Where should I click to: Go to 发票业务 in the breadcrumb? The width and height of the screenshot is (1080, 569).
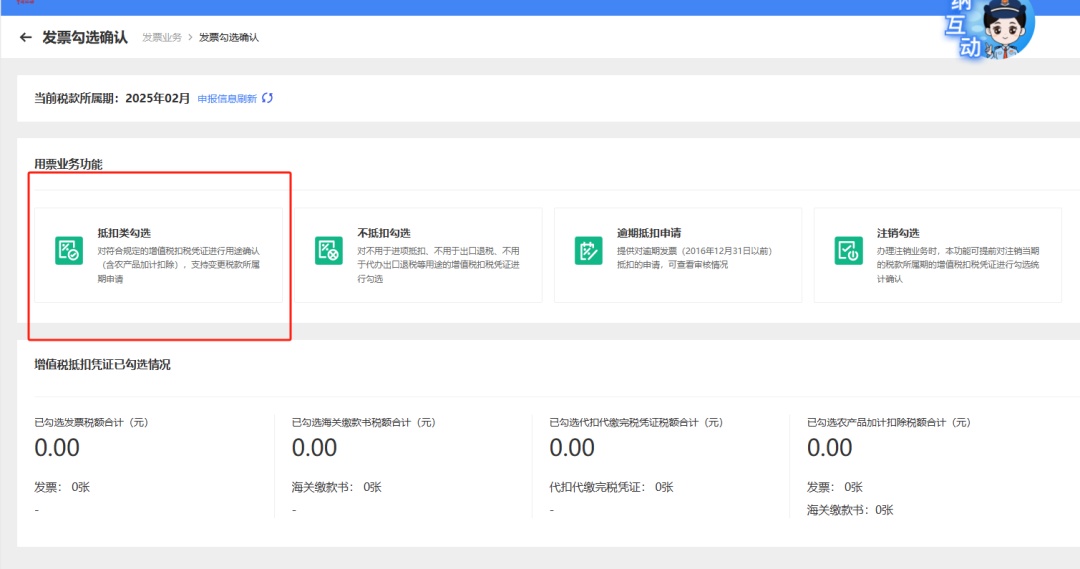tap(162, 37)
